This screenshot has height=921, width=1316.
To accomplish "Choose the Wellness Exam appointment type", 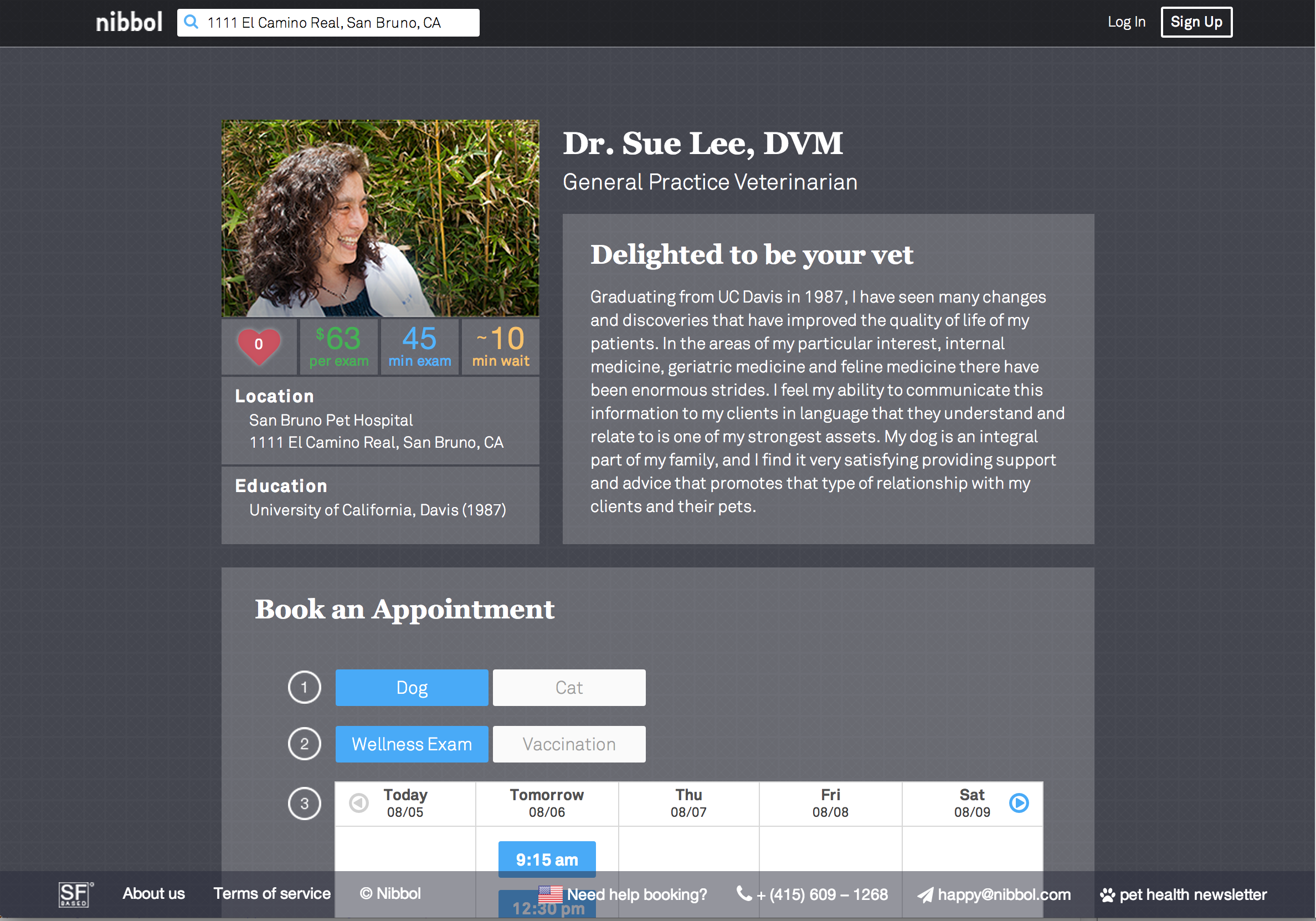I will point(412,744).
